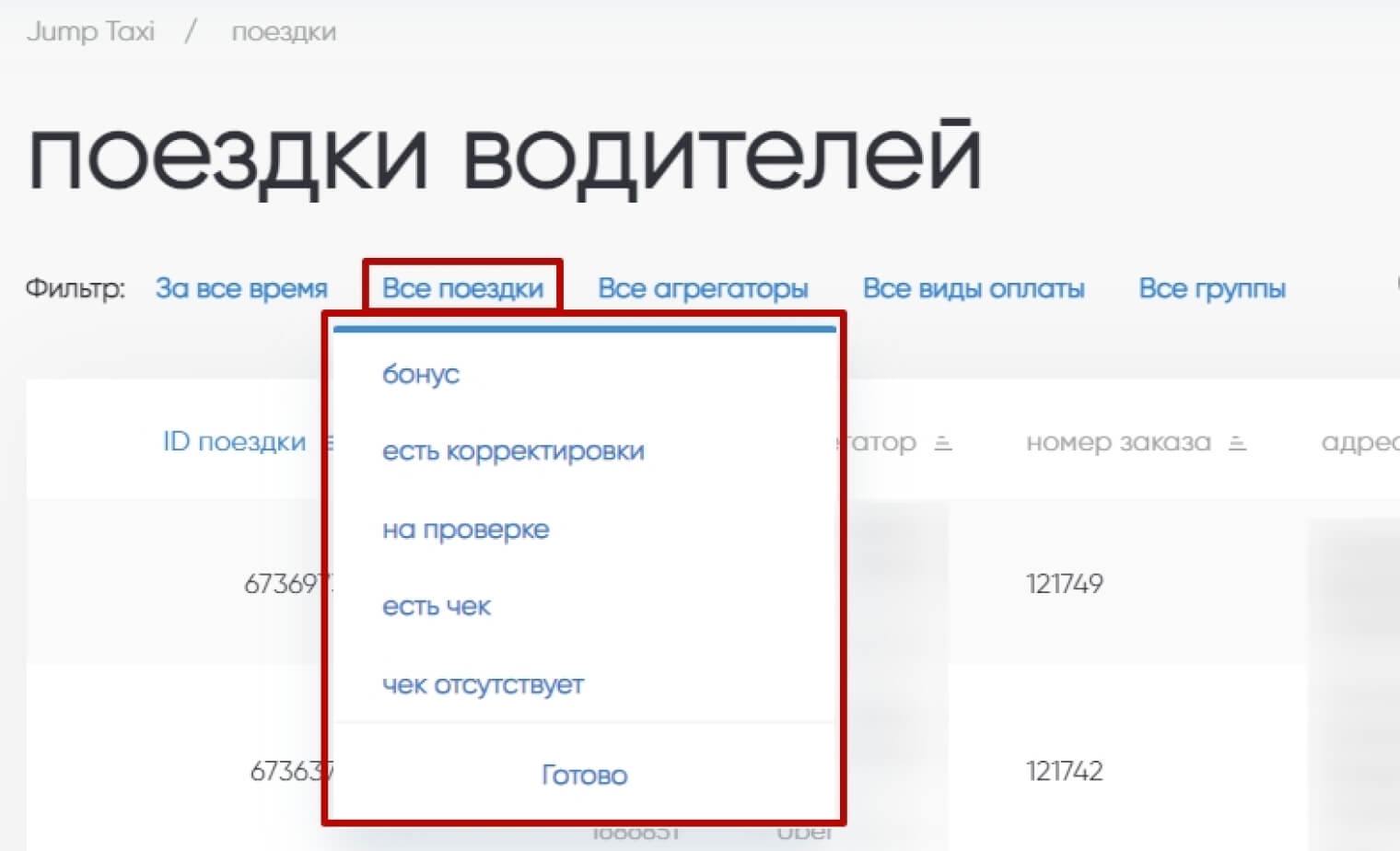
Task: Go to Jump Taxi breadcrumb link
Action: click(x=90, y=31)
